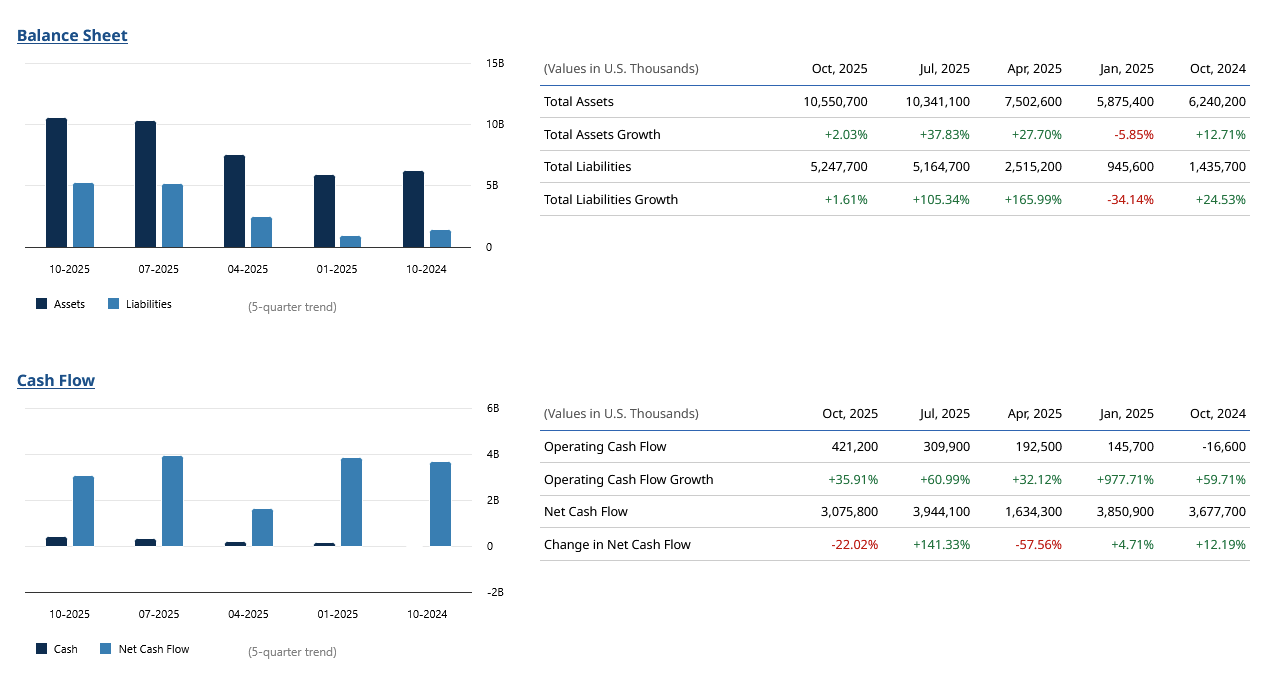Image resolution: width=1265 pixels, height=688 pixels.
Task: Click the 07-2025 Liabilities bar in Balance Sheet chart
Action: tap(172, 215)
